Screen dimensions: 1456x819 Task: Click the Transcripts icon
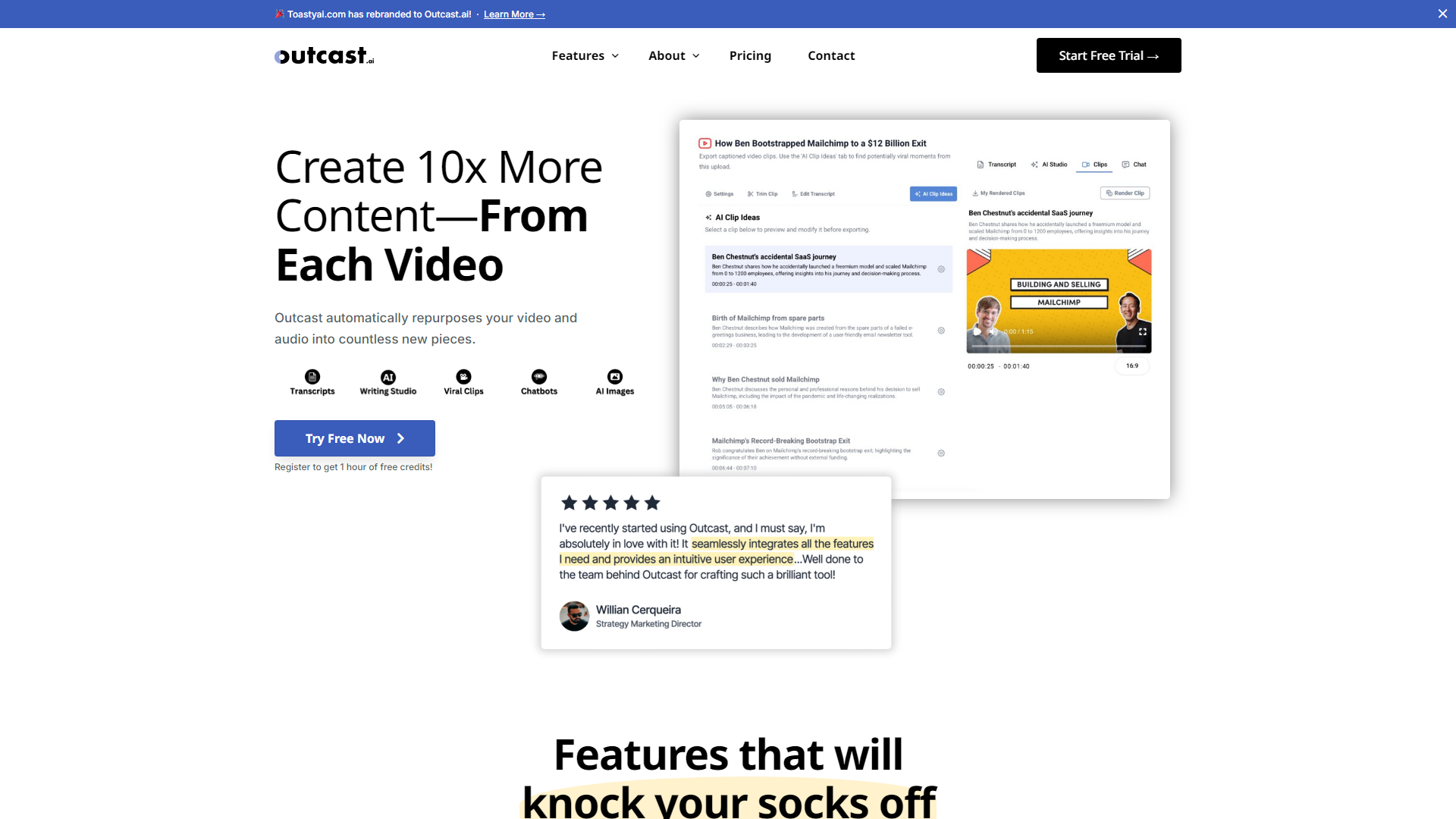[x=312, y=377]
